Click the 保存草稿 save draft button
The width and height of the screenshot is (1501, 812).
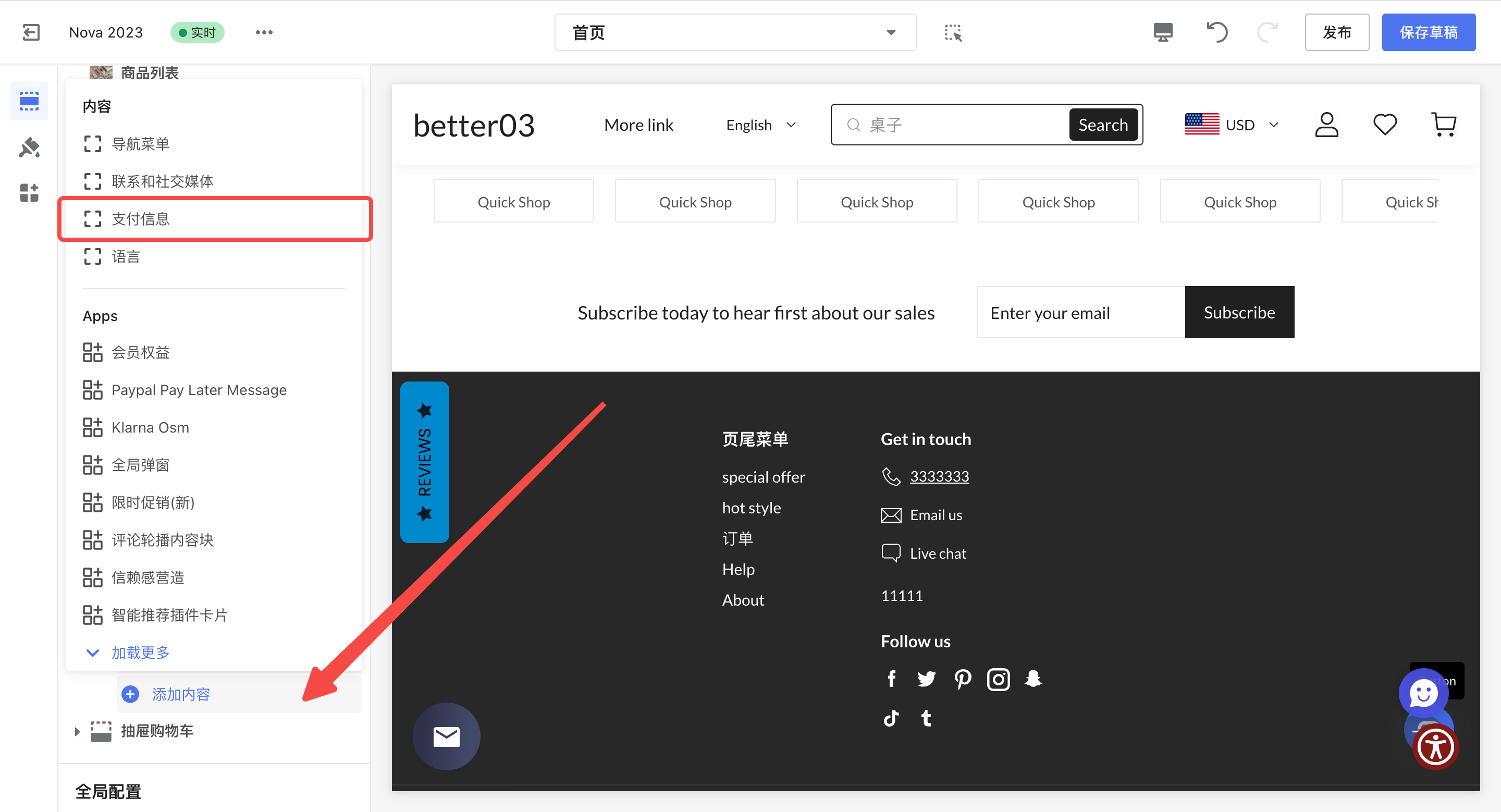coord(1428,33)
